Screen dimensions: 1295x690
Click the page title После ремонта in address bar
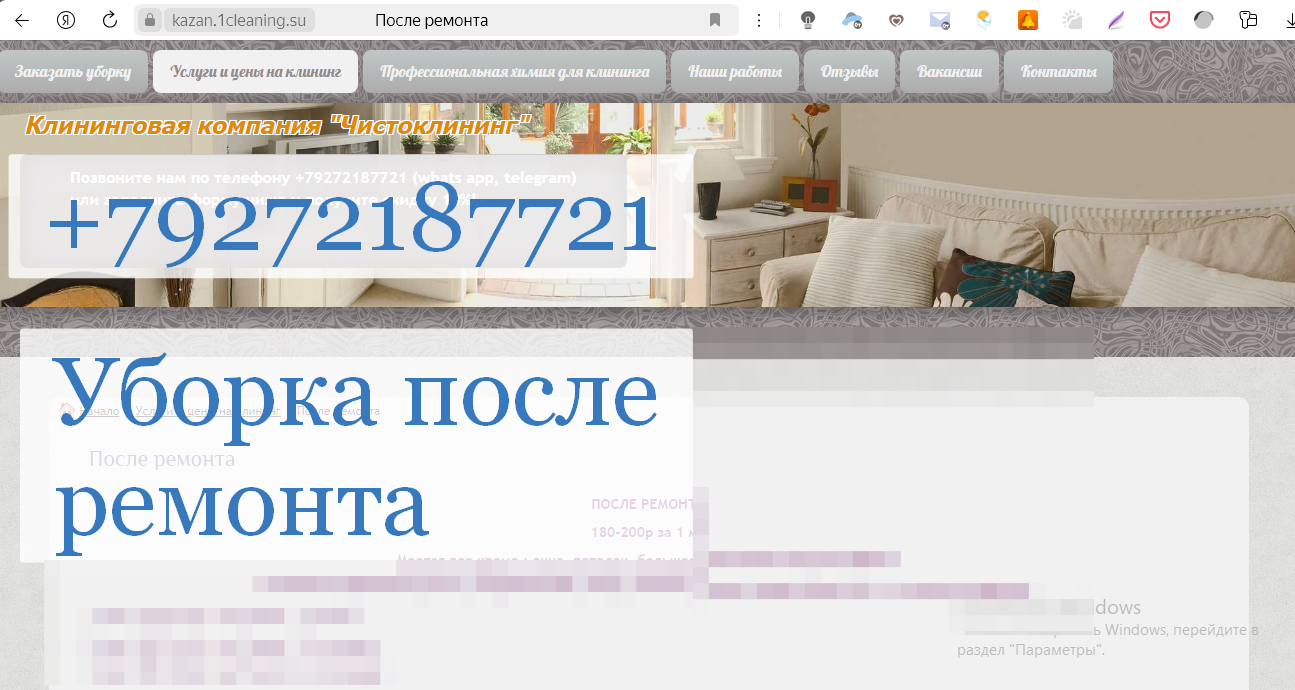click(432, 20)
